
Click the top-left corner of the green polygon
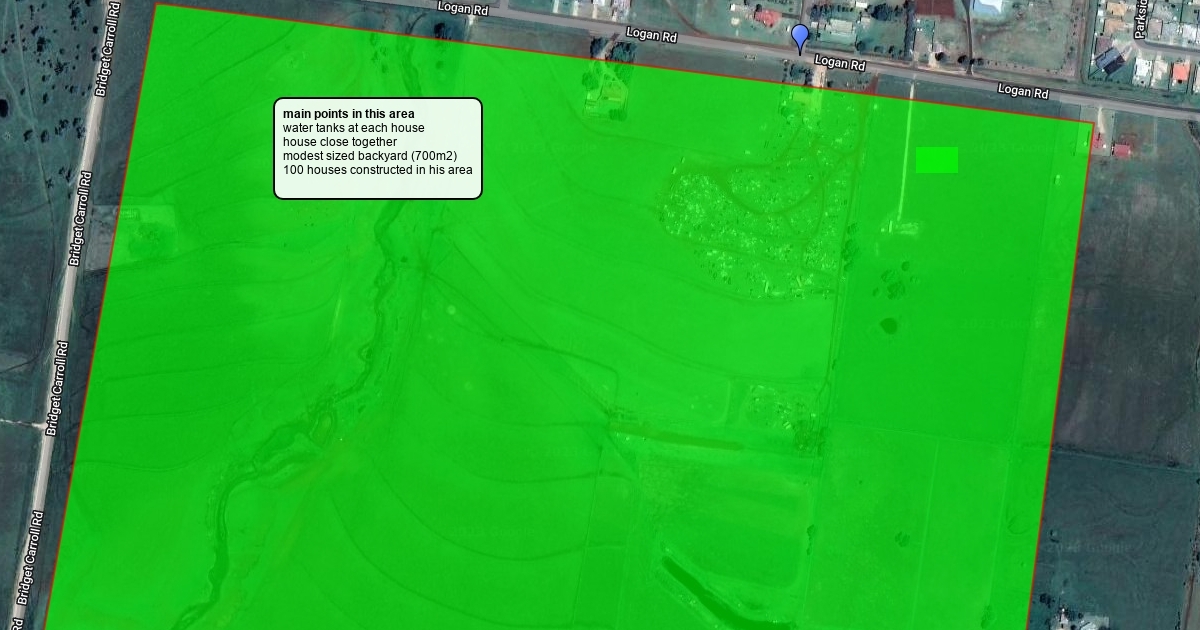(x=158, y=6)
